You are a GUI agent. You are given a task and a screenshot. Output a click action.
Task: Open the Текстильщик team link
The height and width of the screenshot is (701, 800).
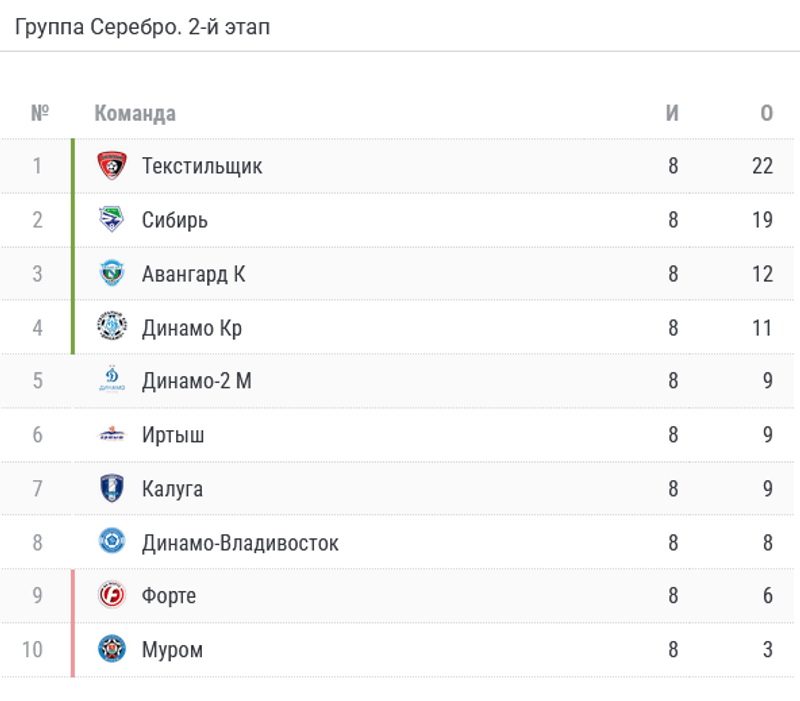[202, 166]
